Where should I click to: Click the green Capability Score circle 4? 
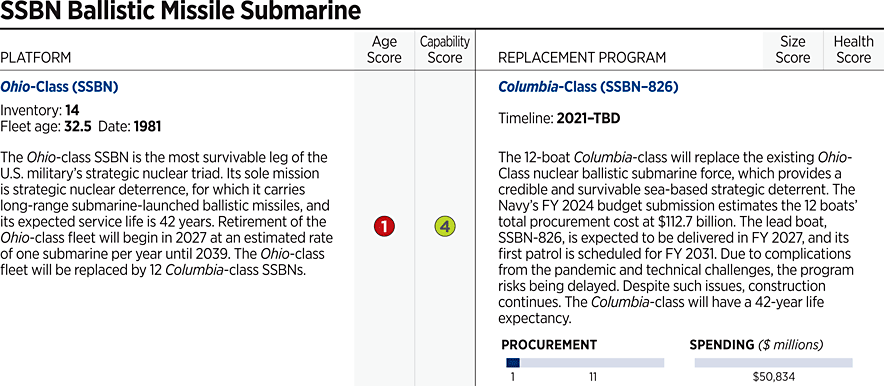point(445,227)
